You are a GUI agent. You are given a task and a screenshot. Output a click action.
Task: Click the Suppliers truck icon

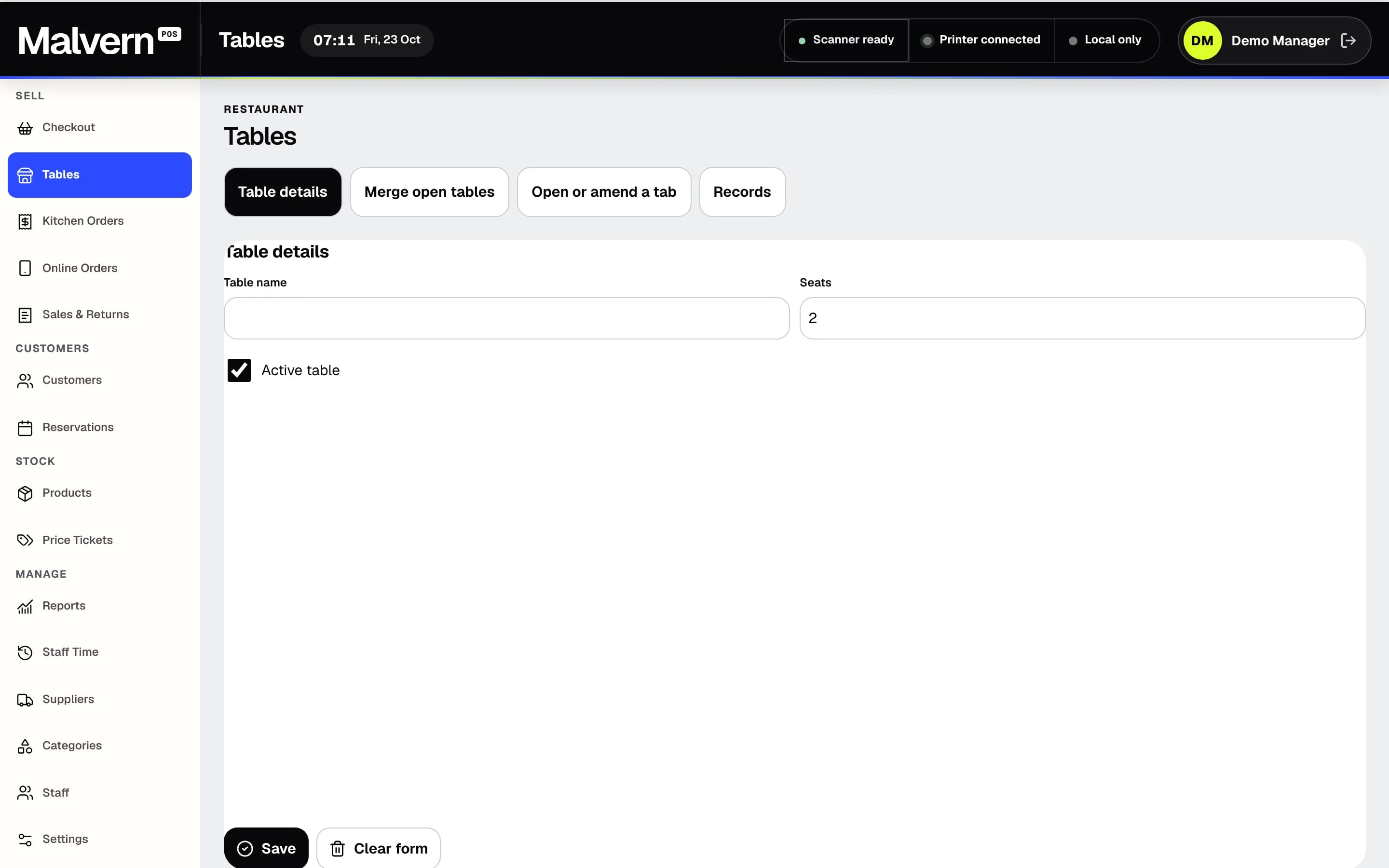25,700
